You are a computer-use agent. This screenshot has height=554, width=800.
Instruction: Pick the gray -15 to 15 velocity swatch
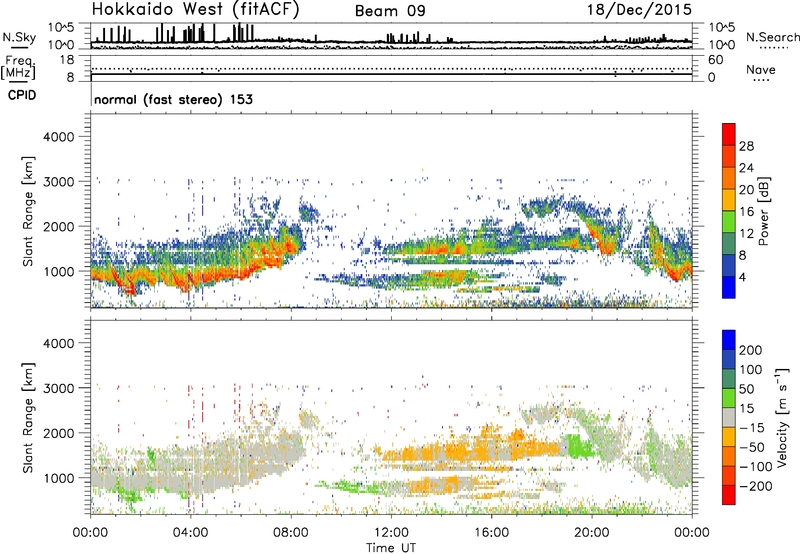(729, 418)
